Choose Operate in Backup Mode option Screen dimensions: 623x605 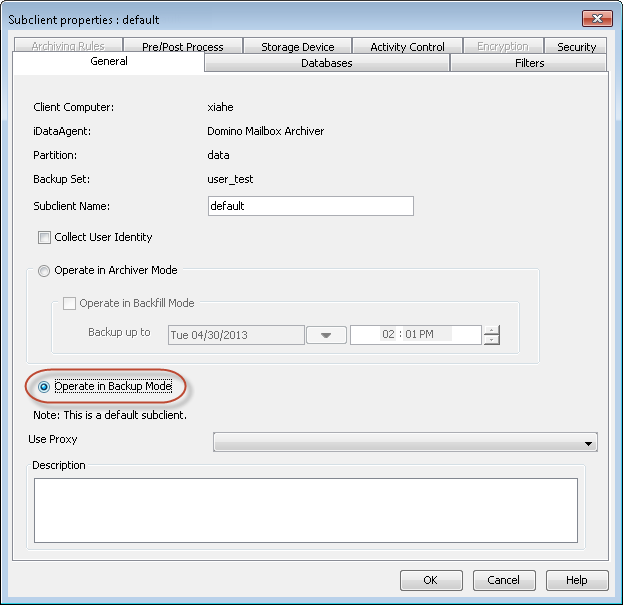pyautogui.click(x=44, y=386)
